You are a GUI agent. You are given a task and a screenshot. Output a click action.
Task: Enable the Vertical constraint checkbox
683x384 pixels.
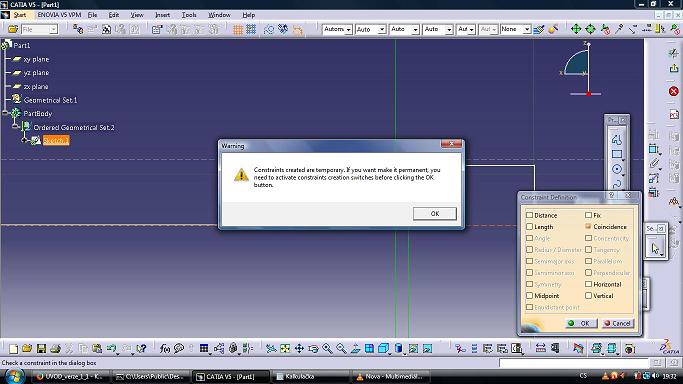click(x=588, y=296)
